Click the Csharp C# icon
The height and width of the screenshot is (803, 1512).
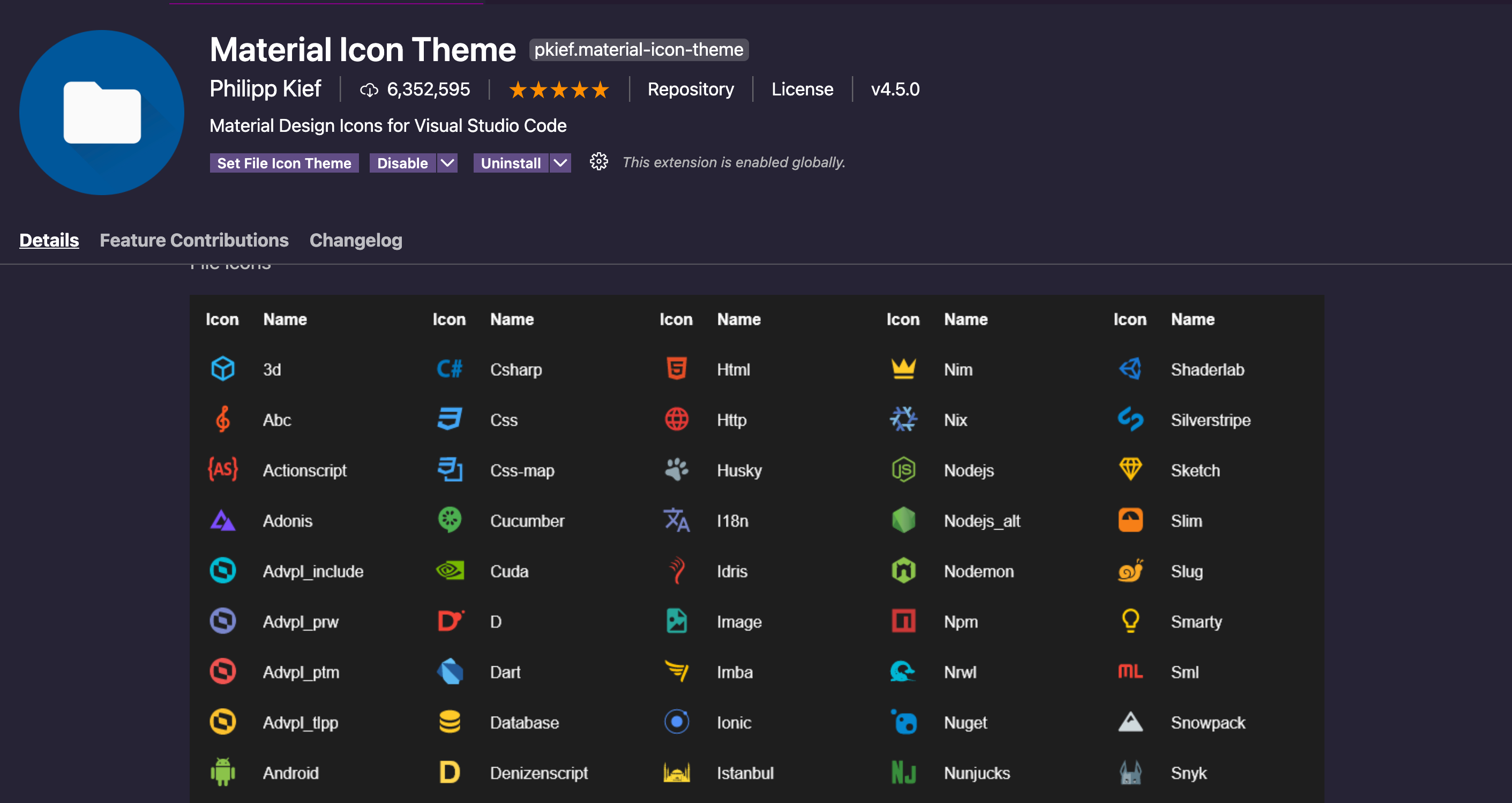450,369
